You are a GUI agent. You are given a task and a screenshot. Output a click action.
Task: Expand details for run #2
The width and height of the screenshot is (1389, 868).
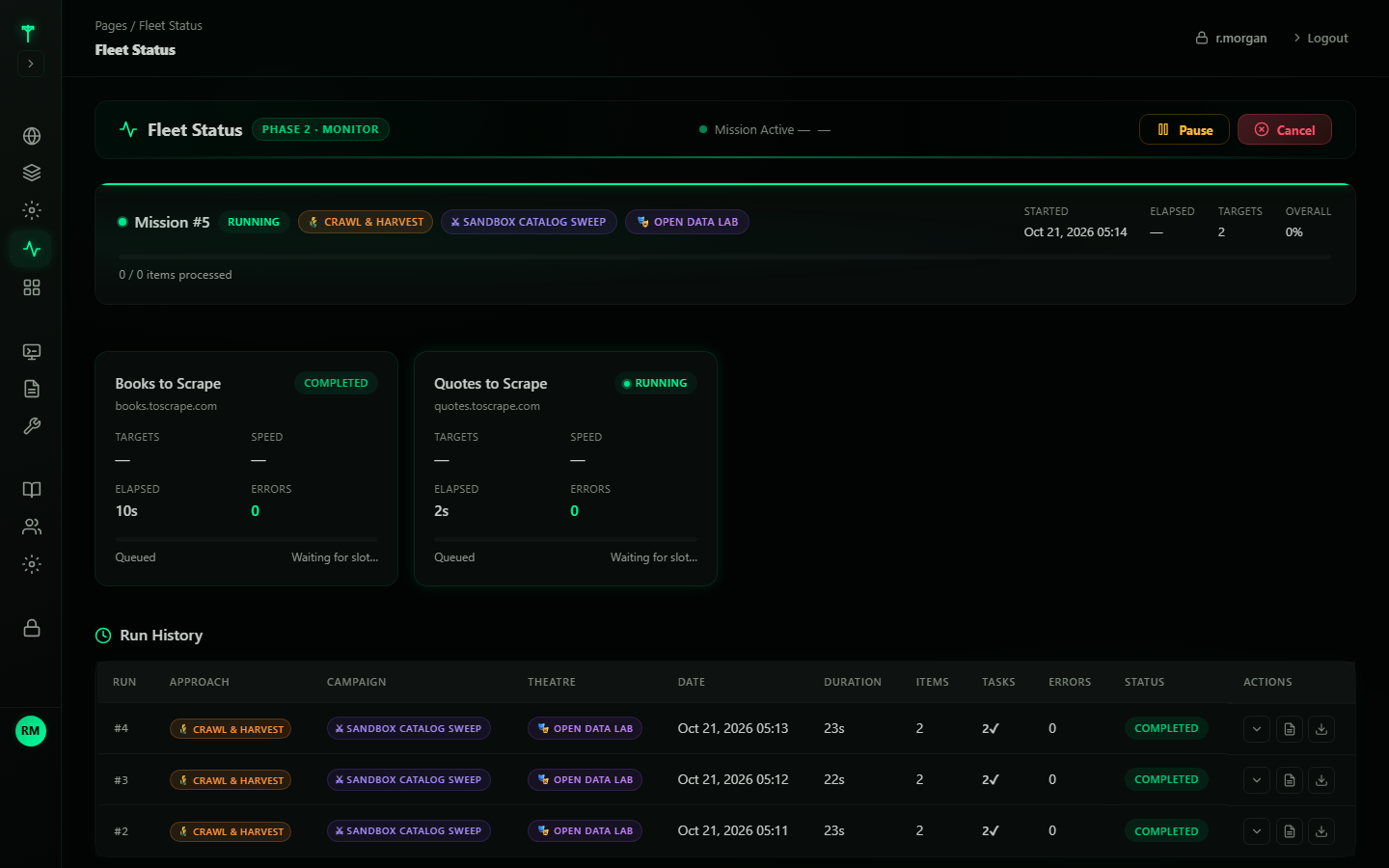coord(1257,831)
